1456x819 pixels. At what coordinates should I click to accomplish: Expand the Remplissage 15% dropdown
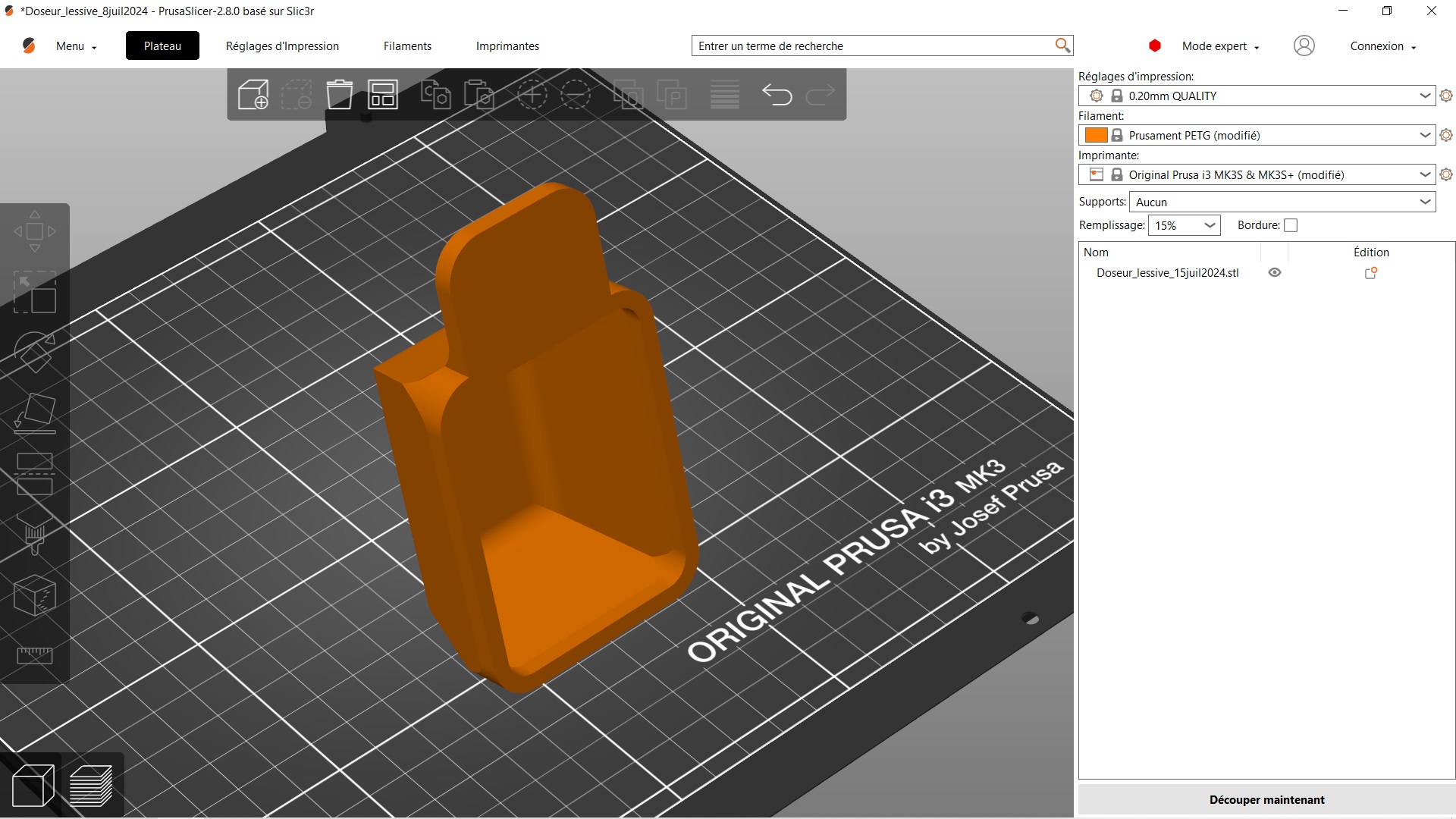click(1210, 225)
